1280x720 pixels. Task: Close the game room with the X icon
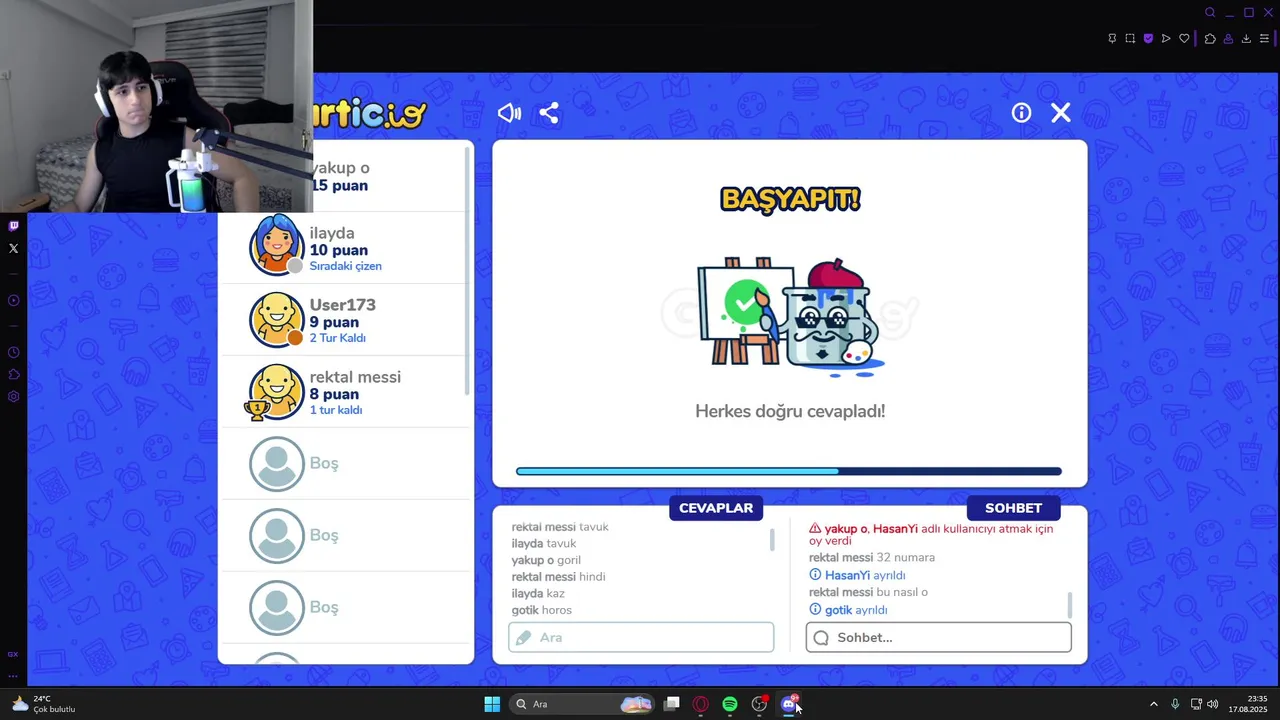1061,113
